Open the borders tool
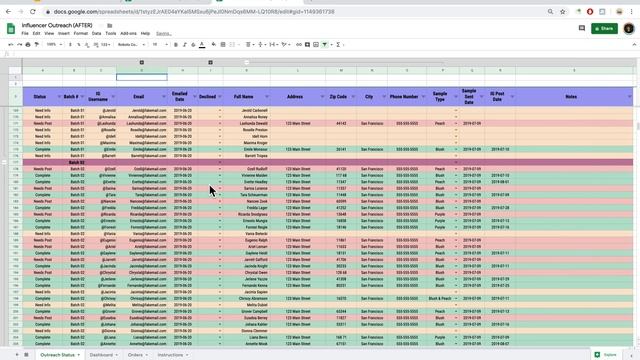 click(223, 44)
